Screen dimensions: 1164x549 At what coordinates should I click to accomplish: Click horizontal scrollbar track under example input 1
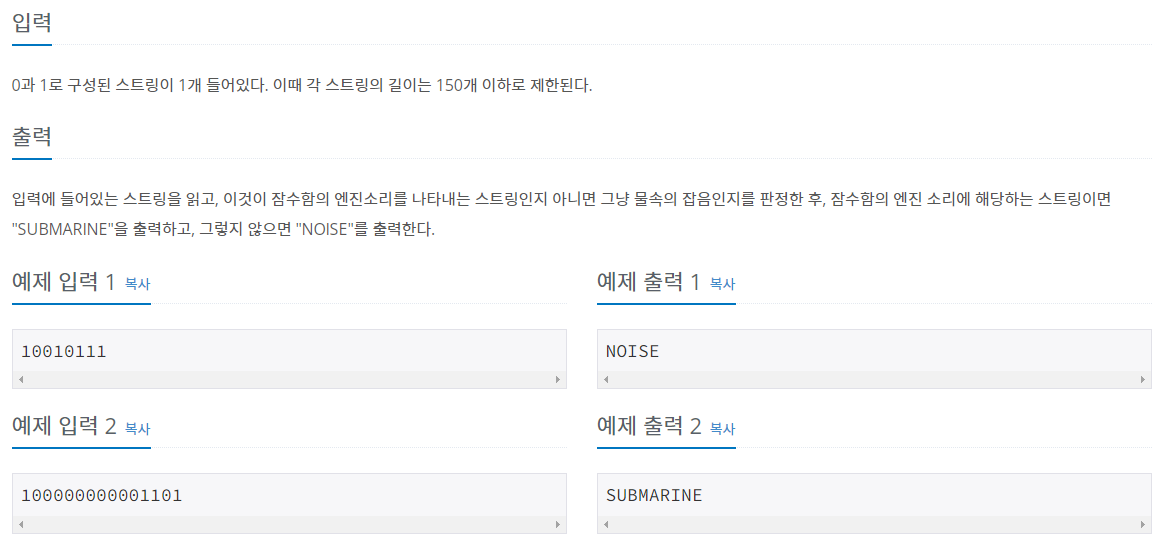tap(290, 379)
